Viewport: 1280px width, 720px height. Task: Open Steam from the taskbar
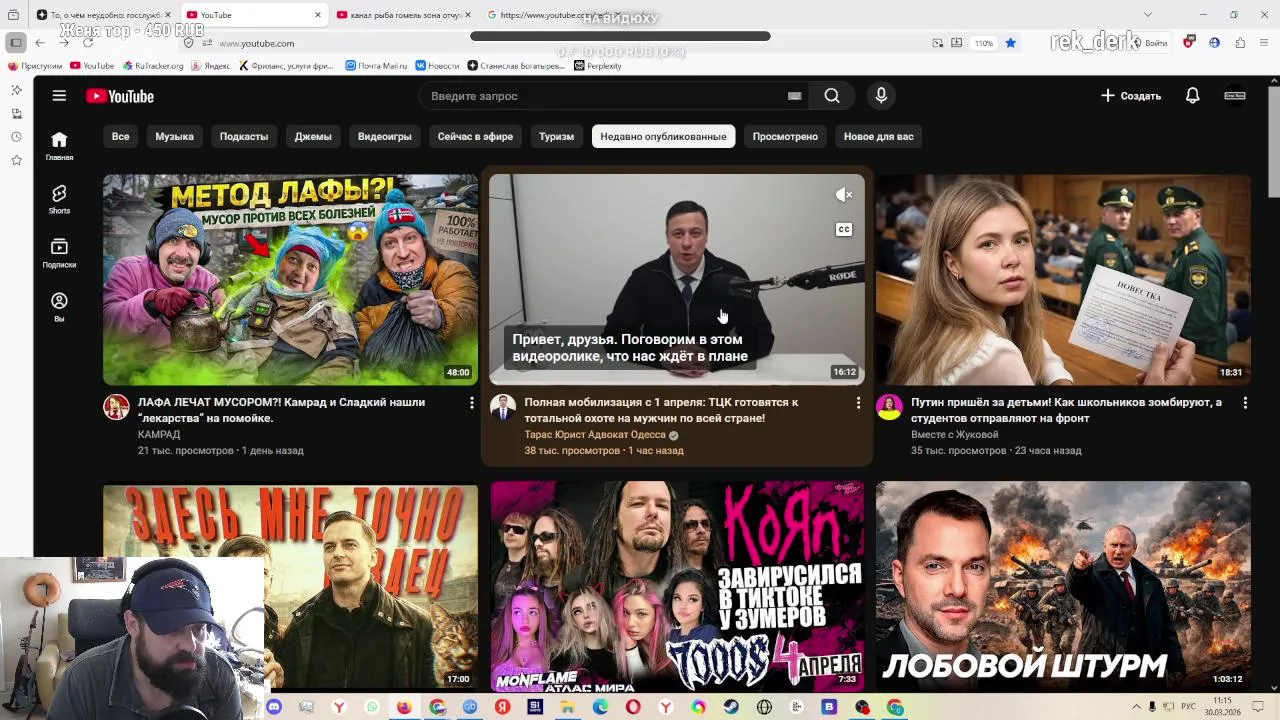tap(730, 707)
